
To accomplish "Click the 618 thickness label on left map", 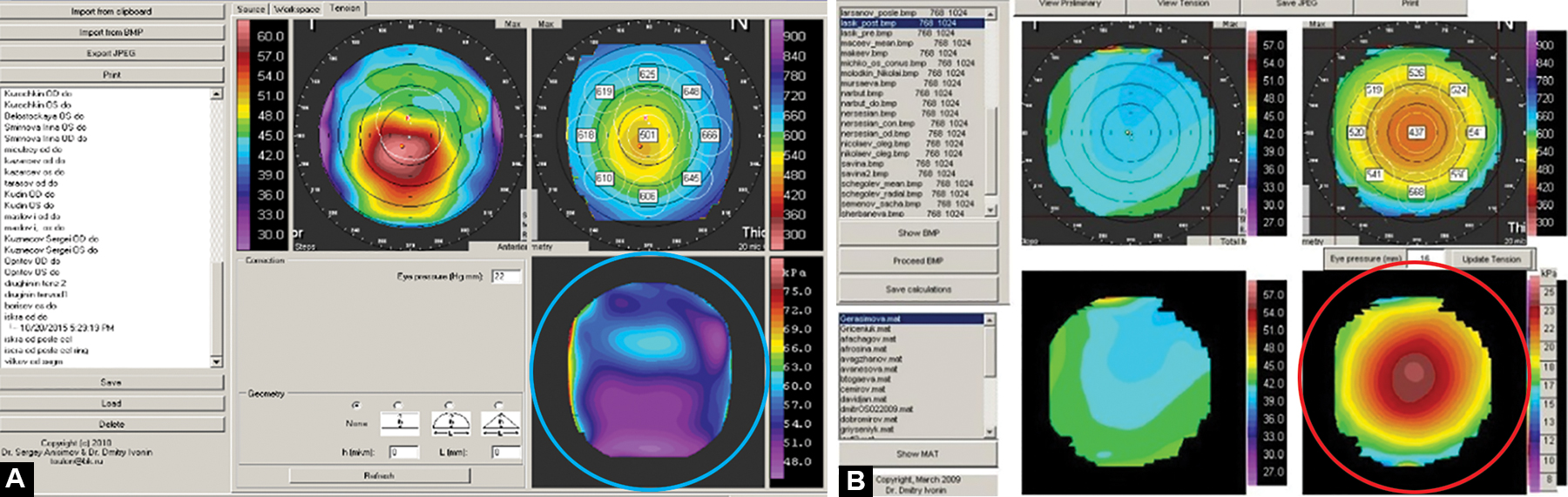I will 585,135.
